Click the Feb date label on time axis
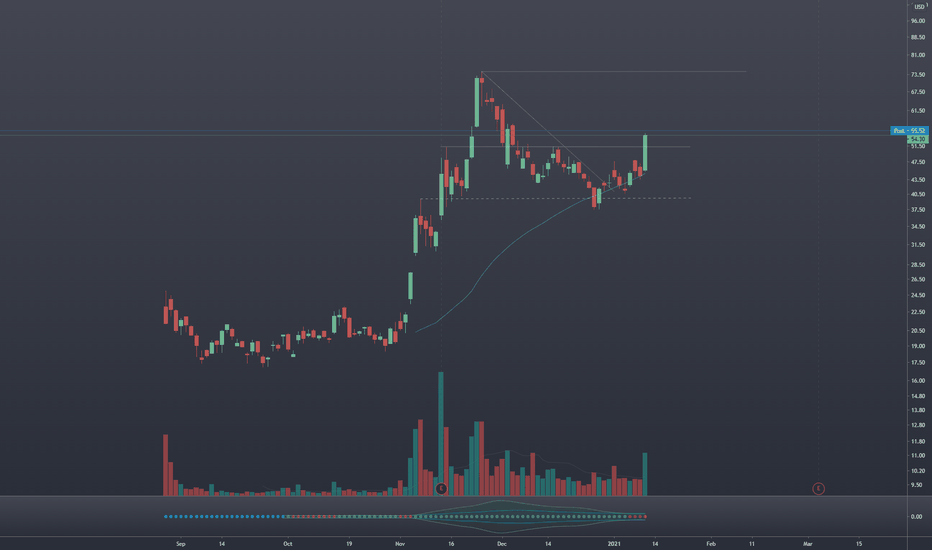Image resolution: width=932 pixels, height=550 pixels. pos(711,543)
